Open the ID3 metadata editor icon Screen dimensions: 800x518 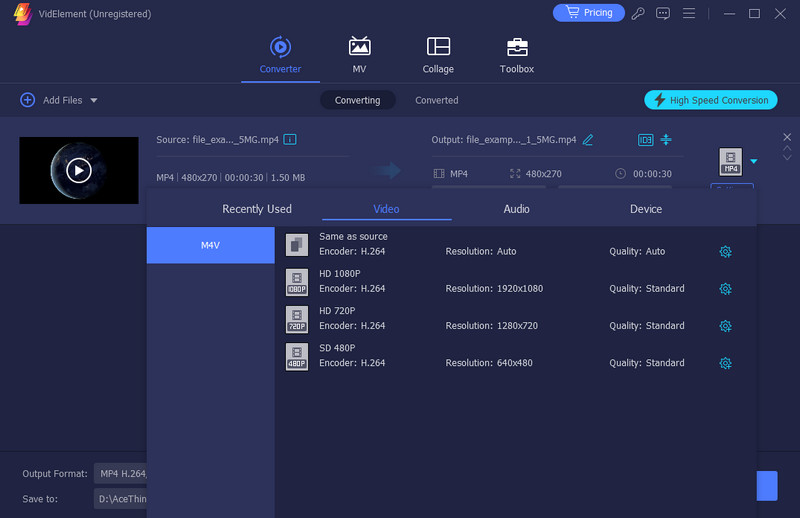pos(645,139)
